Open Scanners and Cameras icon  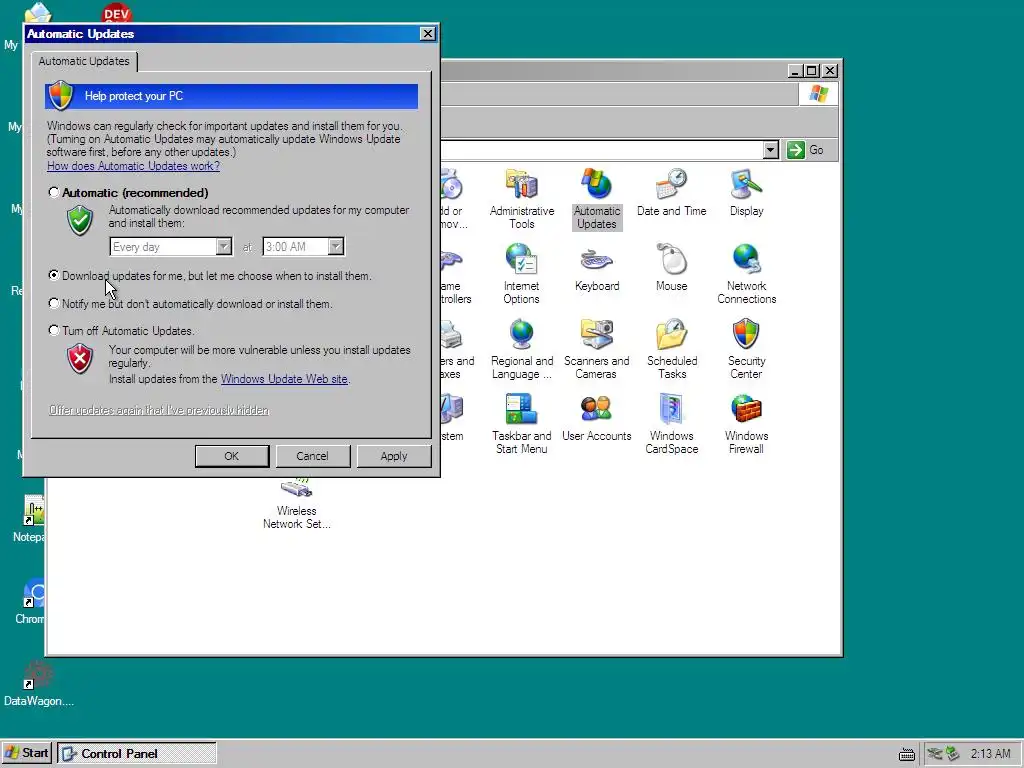point(597,349)
